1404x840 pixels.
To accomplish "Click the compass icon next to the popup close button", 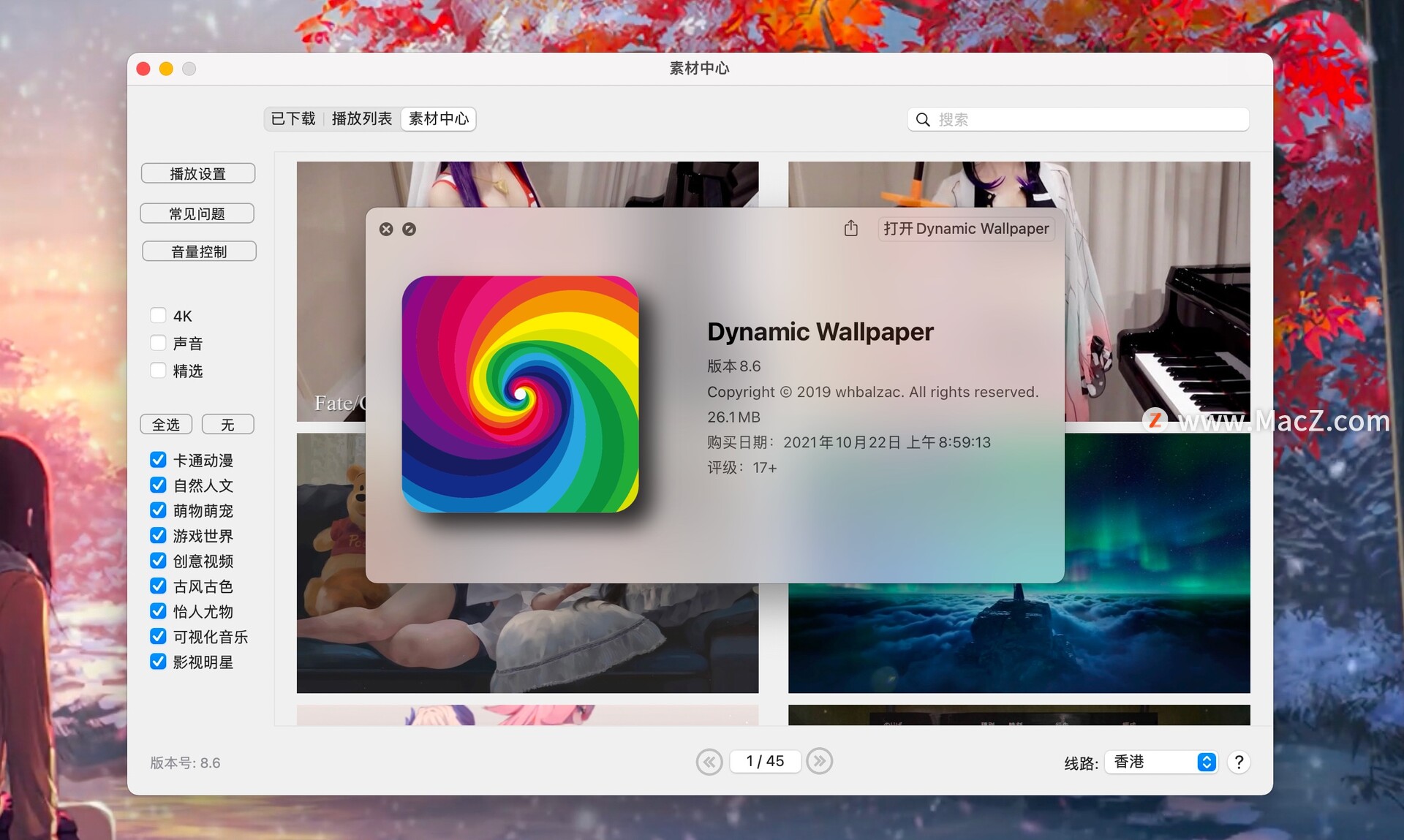I will (x=409, y=230).
